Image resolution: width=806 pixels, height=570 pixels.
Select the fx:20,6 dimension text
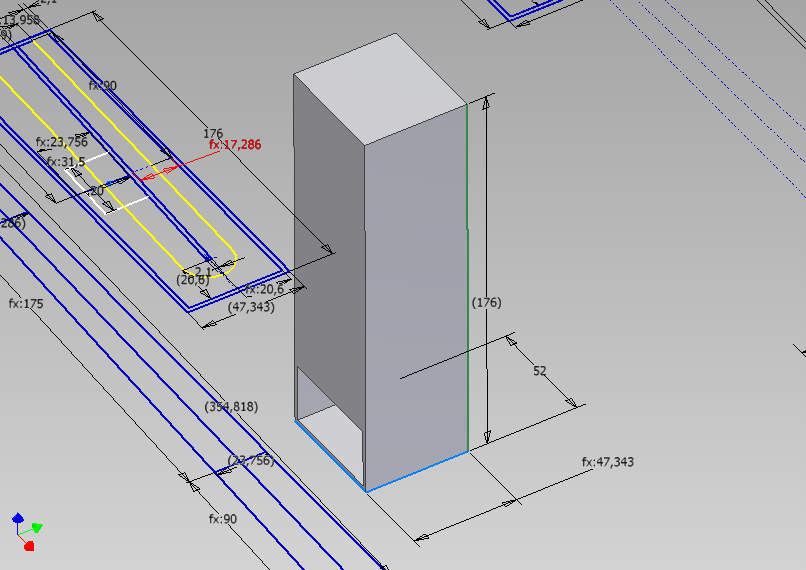[265, 289]
